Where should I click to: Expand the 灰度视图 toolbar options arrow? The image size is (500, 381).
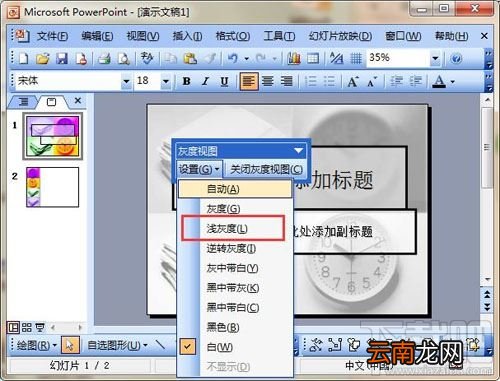[298, 151]
